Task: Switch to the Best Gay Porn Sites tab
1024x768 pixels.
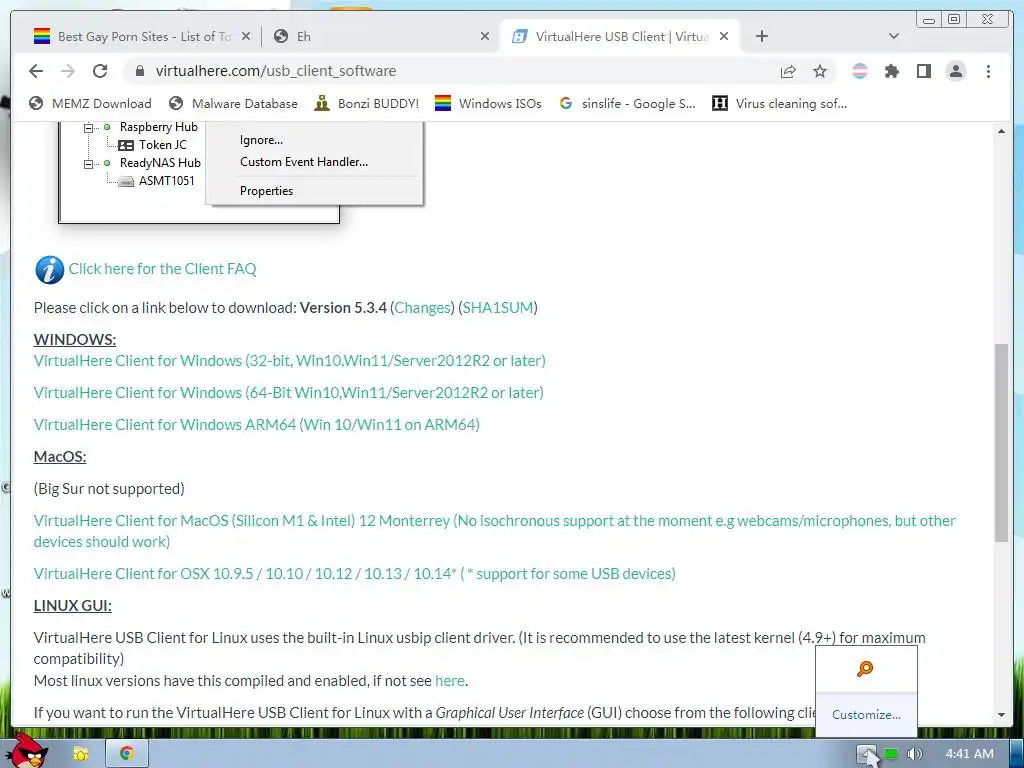Action: tap(140, 37)
